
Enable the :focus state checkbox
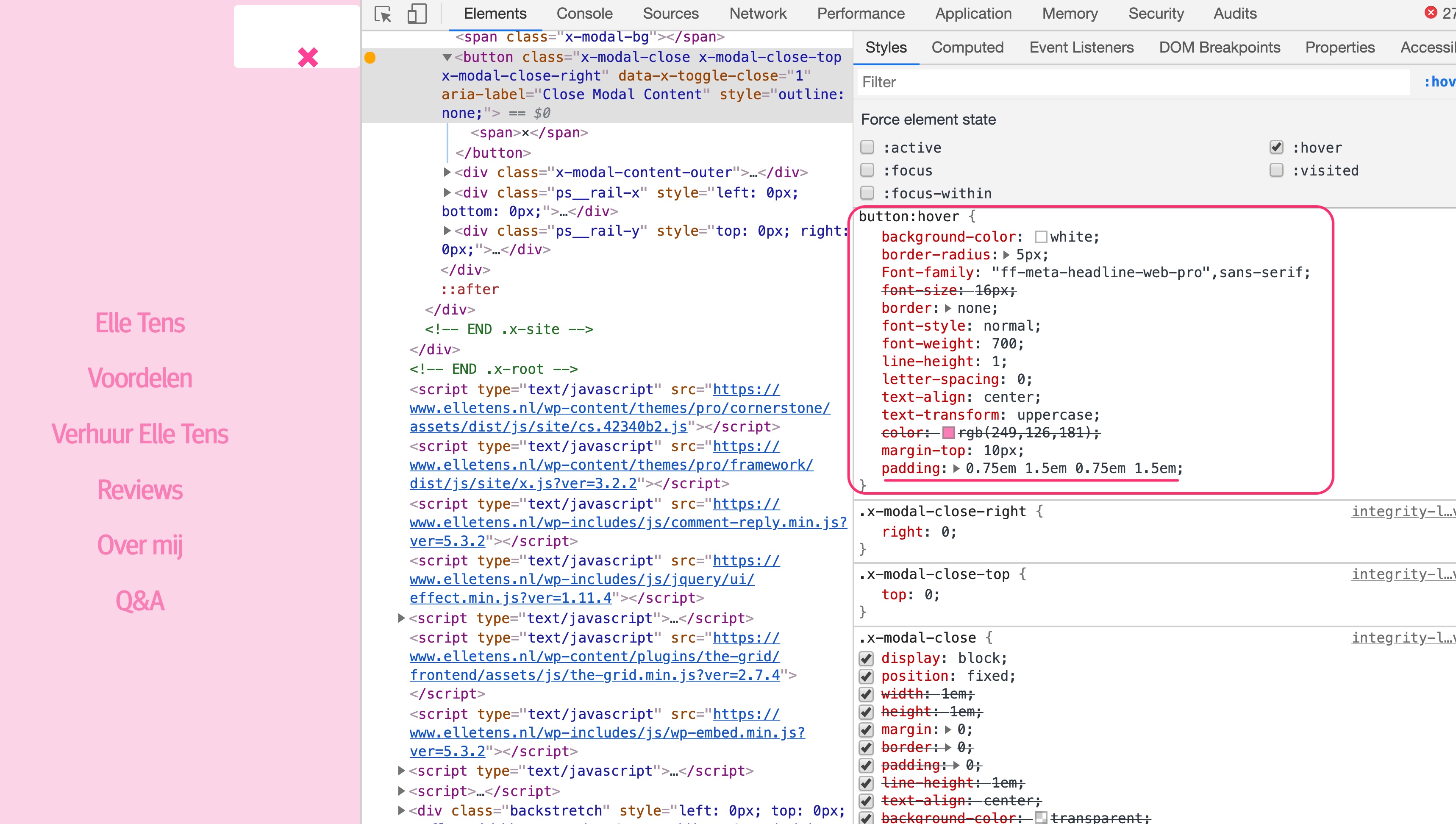pos(867,170)
